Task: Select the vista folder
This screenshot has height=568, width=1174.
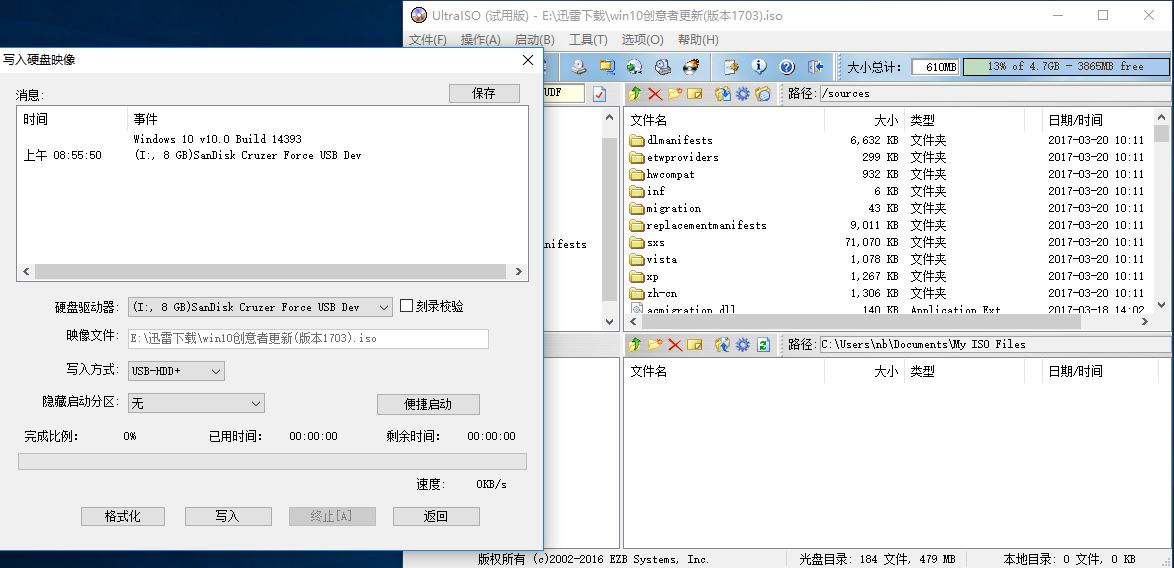Action: (653, 260)
